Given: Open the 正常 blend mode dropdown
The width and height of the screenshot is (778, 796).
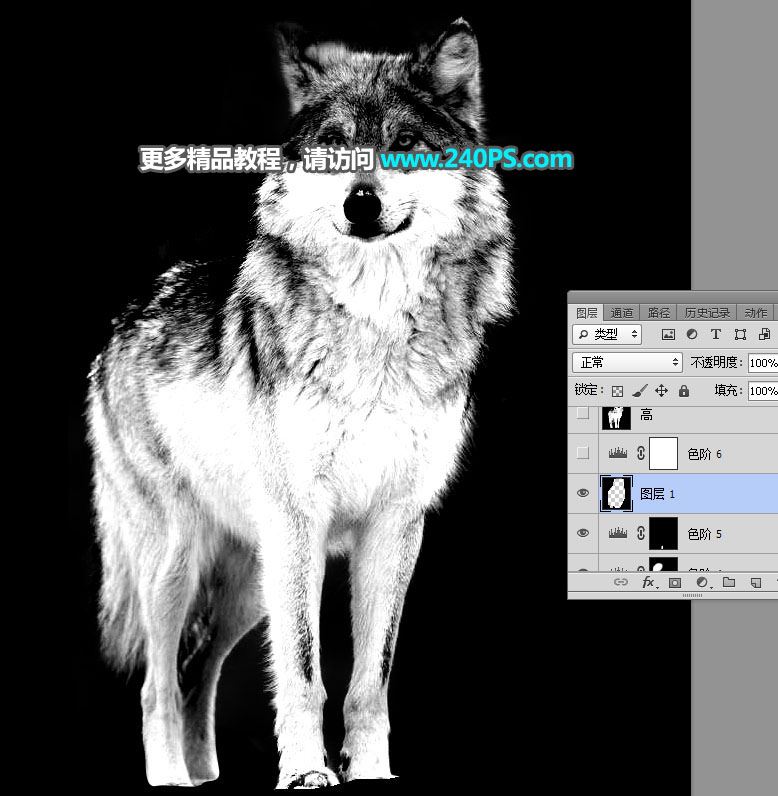Looking at the screenshot, I should pyautogui.click(x=627, y=362).
